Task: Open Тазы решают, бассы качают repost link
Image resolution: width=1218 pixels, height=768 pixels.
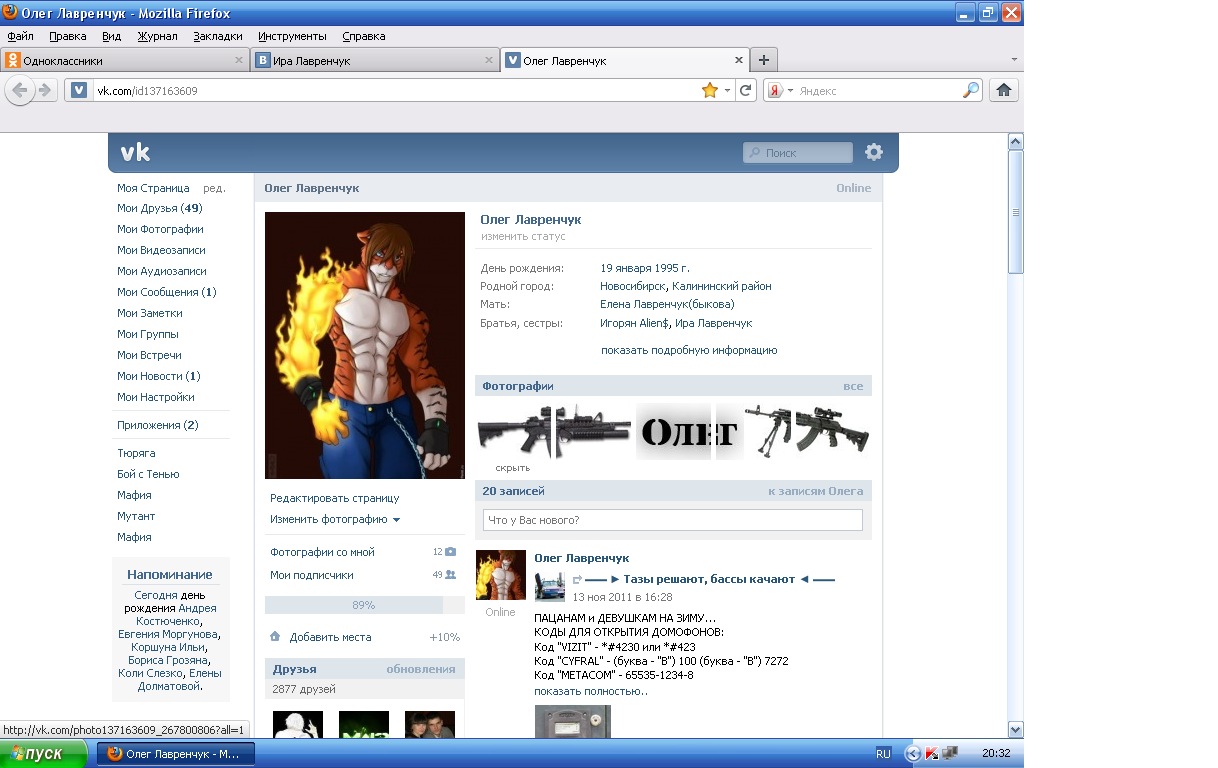Action: 709,579
